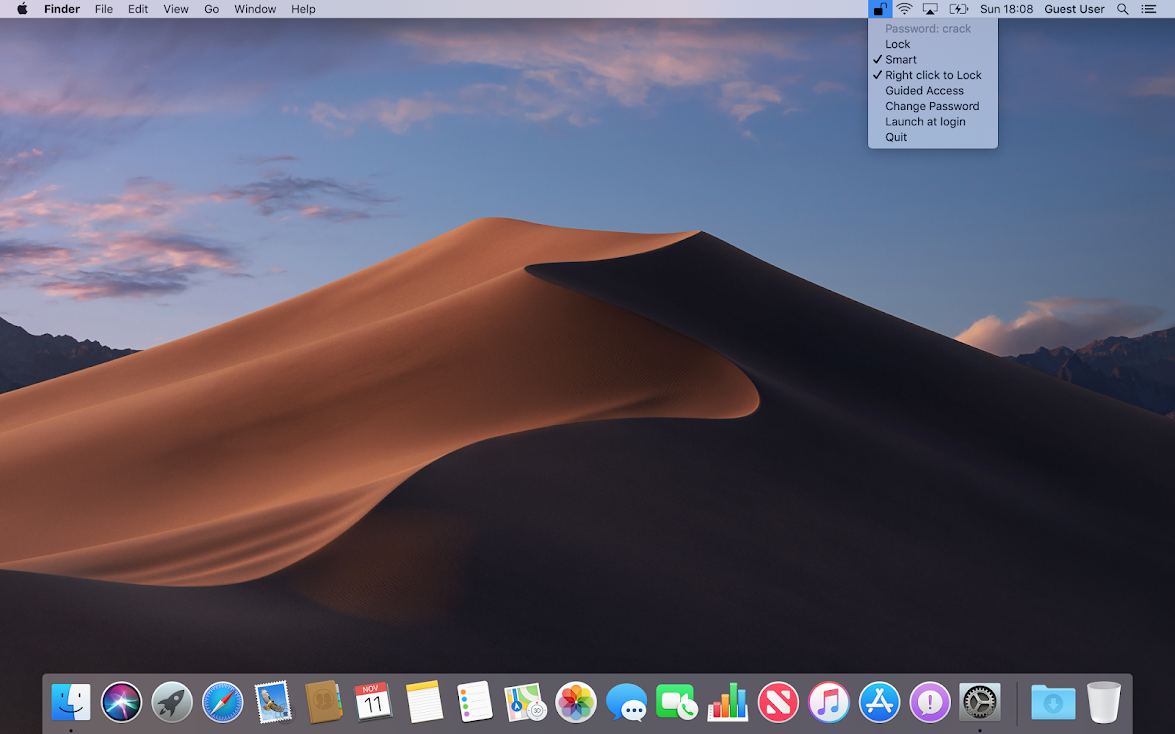Open the Help menu
Image resolution: width=1175 pixels, height=734 pixels.
(x=303, y=9)
